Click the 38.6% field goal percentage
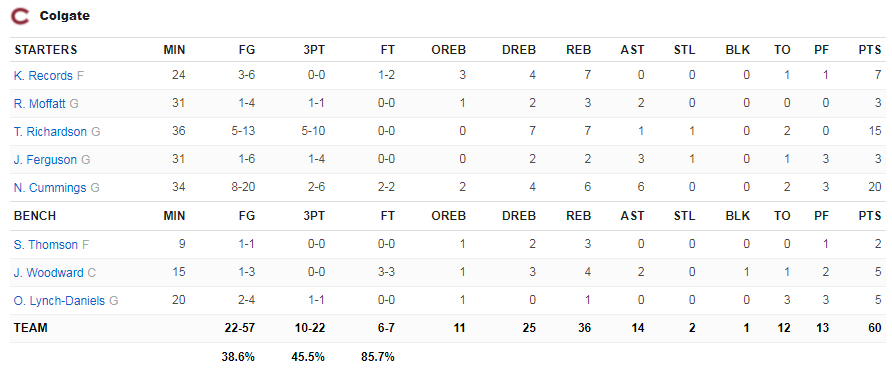Viewport: 892px width, 378px height. [238, 358]
